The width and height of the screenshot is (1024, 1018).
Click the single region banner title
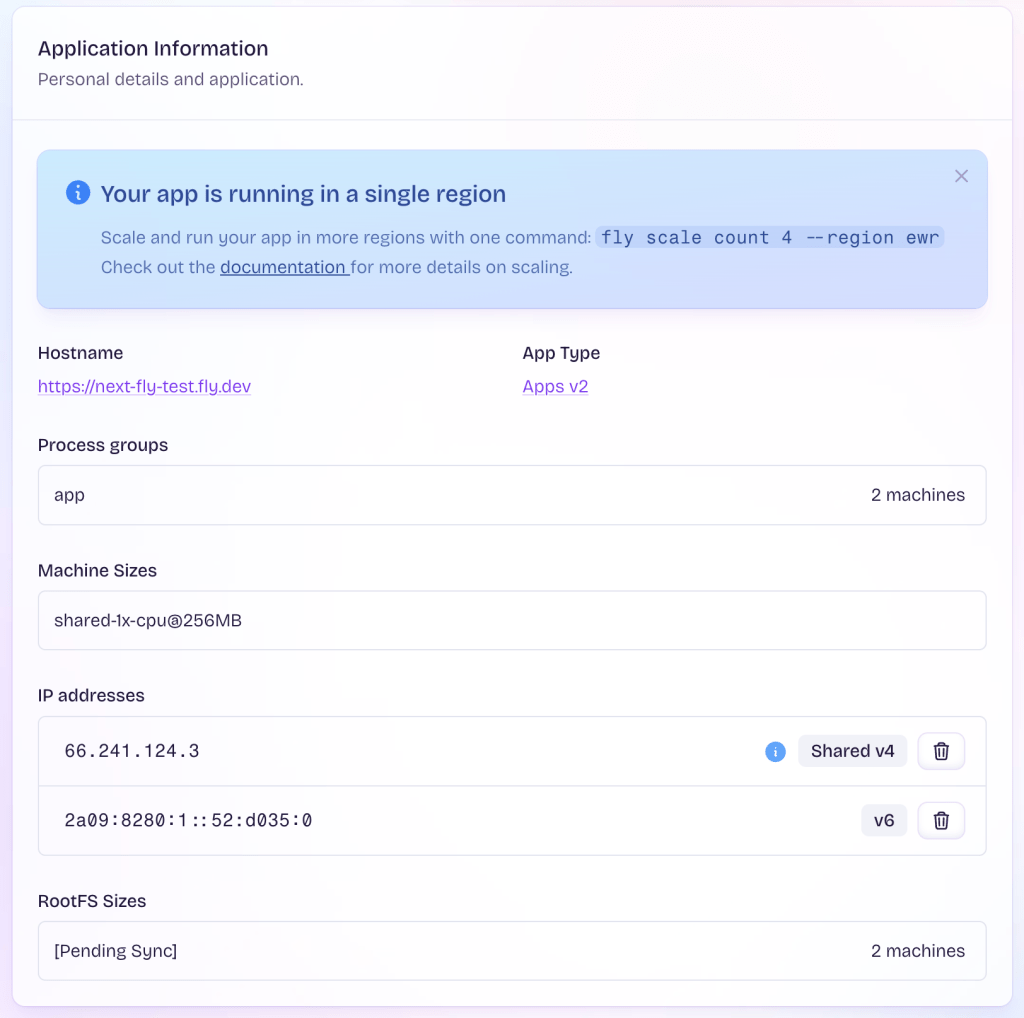303,194
